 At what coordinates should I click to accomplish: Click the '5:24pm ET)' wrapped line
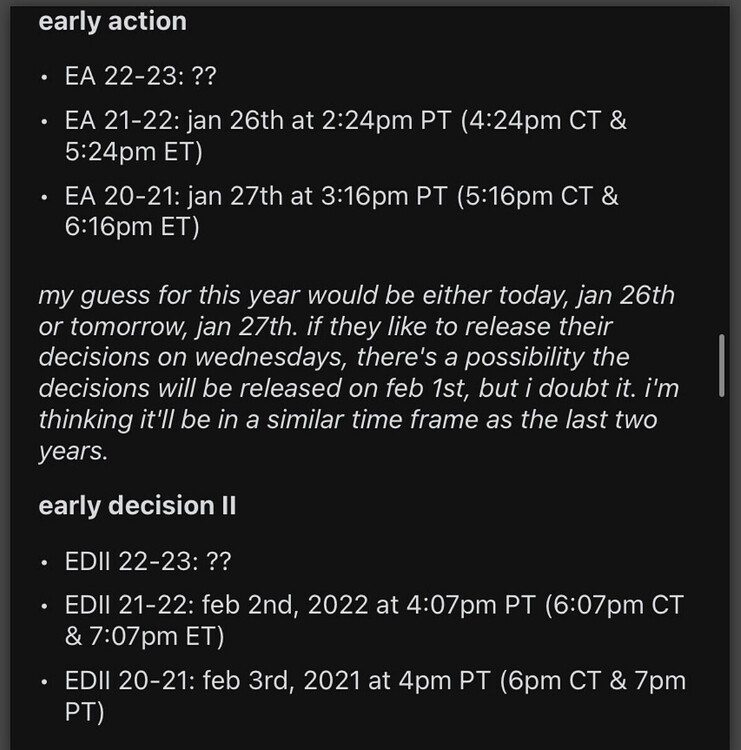pyautogui.click(x=134, y=152)
